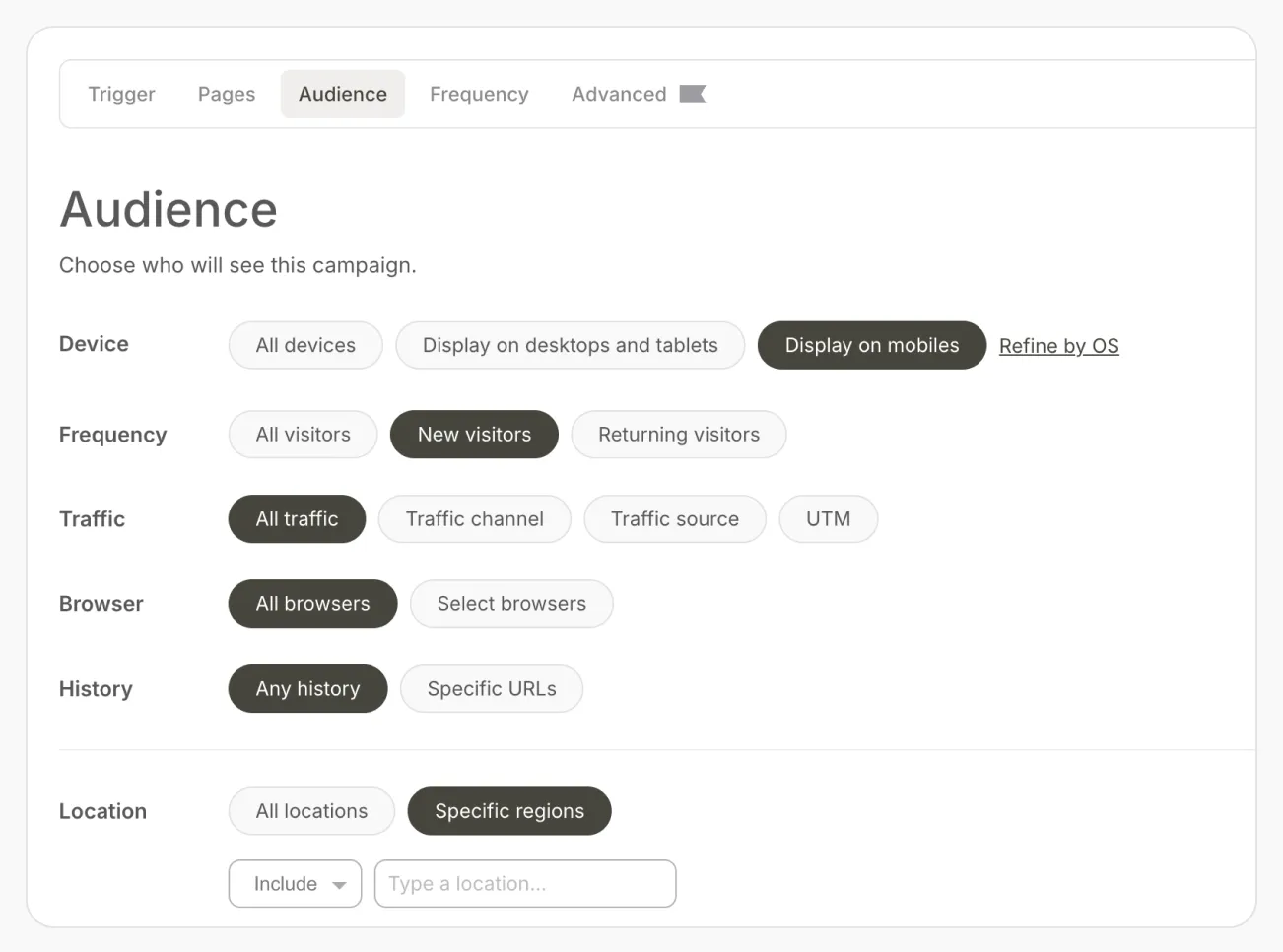Select "All devices" for Device targeting

coord(305,345)
